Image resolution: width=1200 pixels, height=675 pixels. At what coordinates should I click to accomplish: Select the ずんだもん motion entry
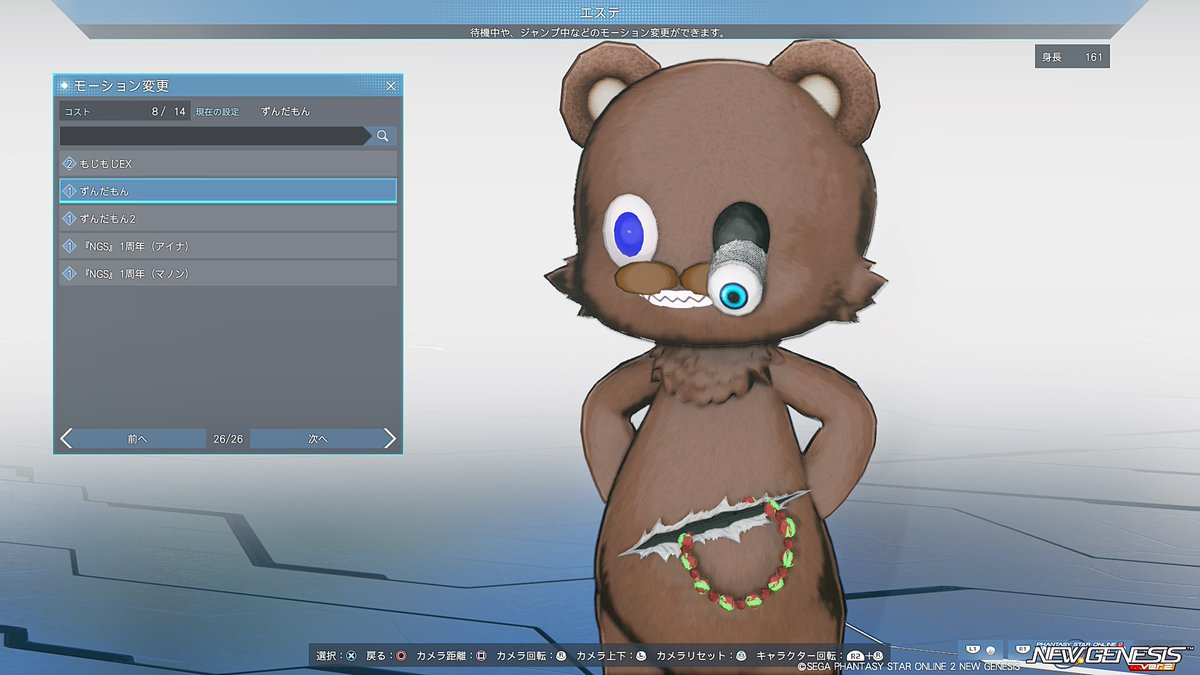tap(228, 191)
